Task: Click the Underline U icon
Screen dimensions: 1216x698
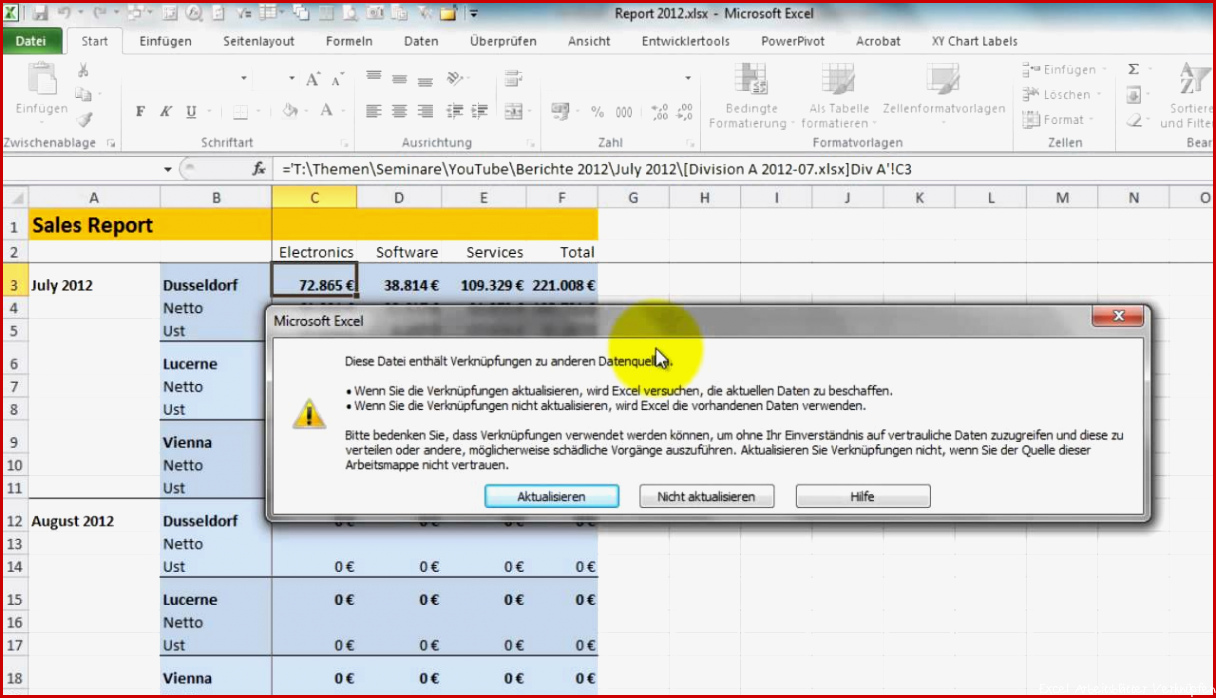Action: [x=191, y=112]
